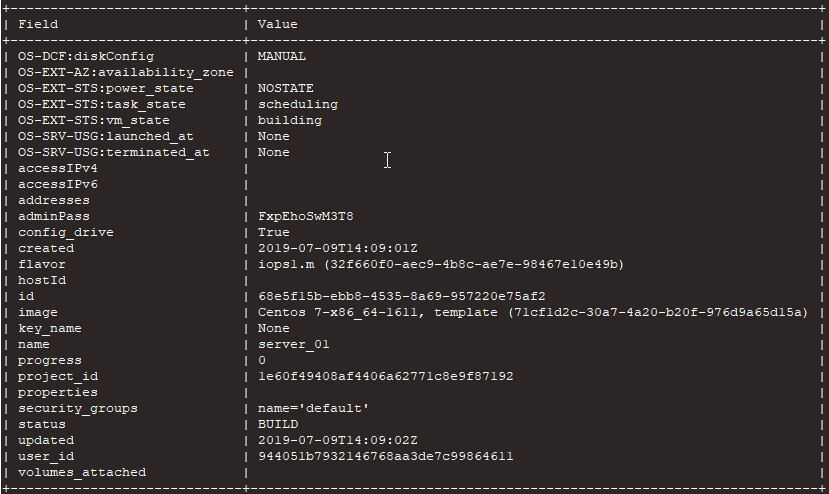This screenshot has width=829, height=494.
Task: Click the user_id value starting 944051b7
Action: (386, 456)
